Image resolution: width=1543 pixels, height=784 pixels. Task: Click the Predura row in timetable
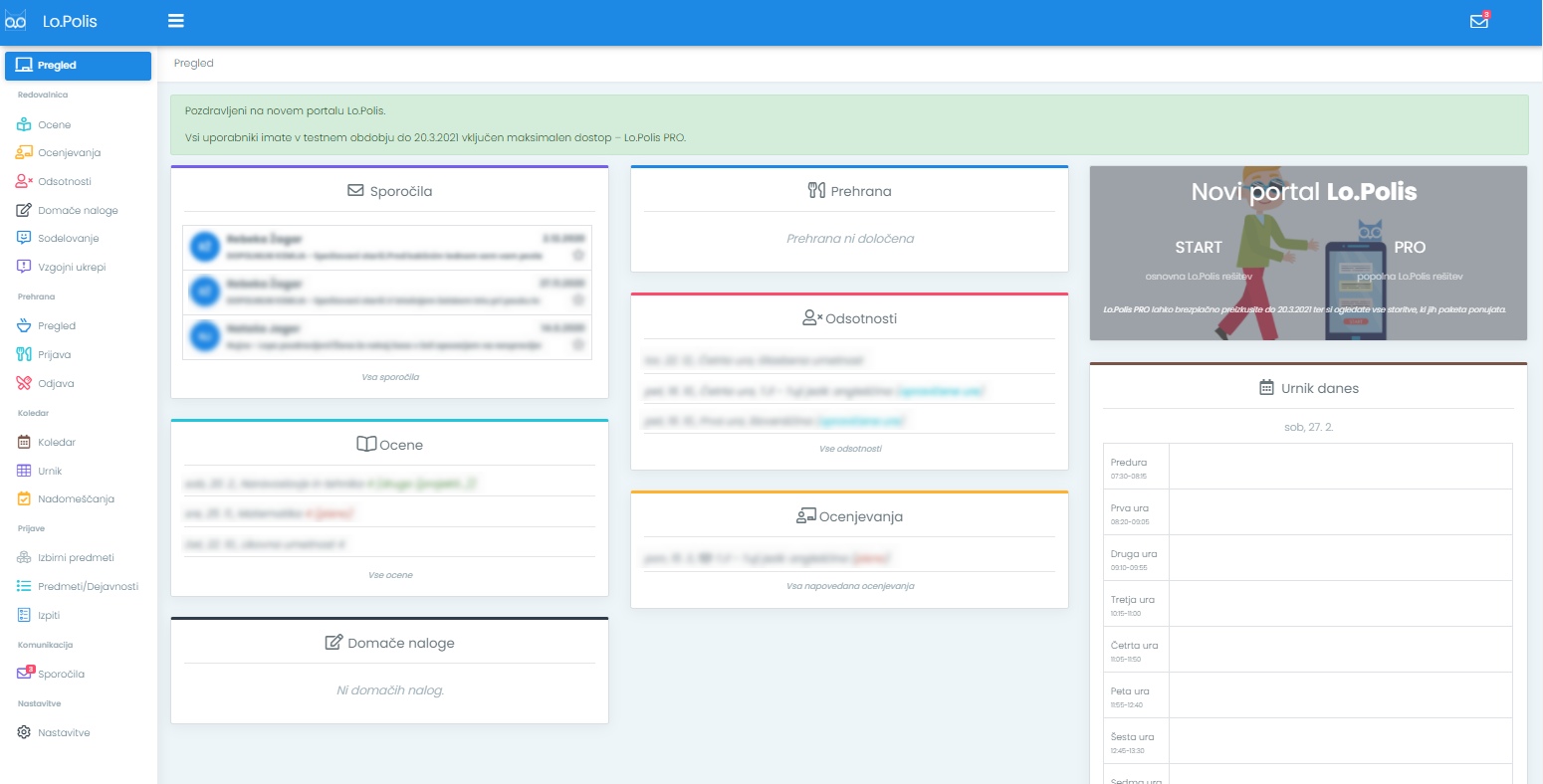[1308, 467]
